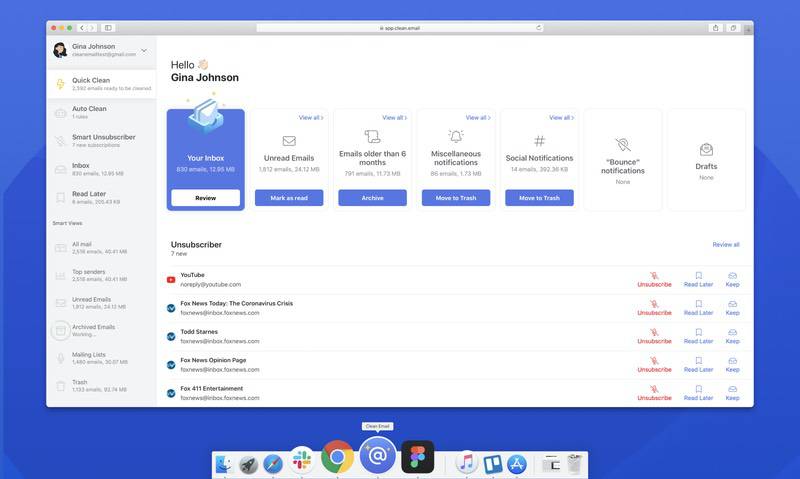Click Move to Trash under Miscellaneous notifications

456,198
